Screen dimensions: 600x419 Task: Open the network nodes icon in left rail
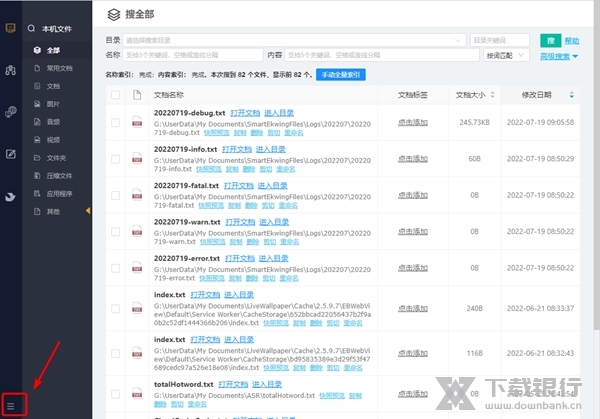click(x=11, y=70)
